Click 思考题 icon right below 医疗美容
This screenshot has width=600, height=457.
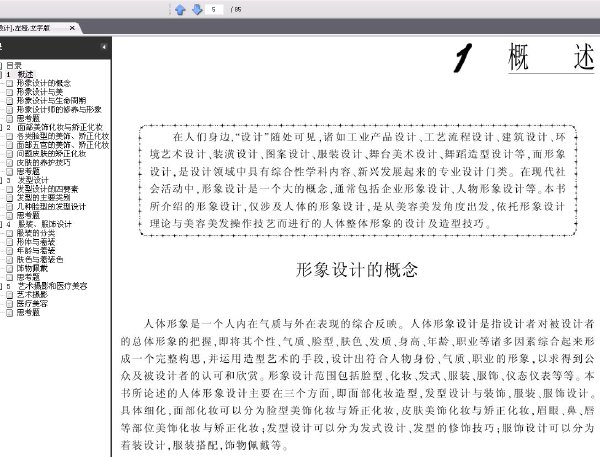pyautogui.click(x=10, y=312)
